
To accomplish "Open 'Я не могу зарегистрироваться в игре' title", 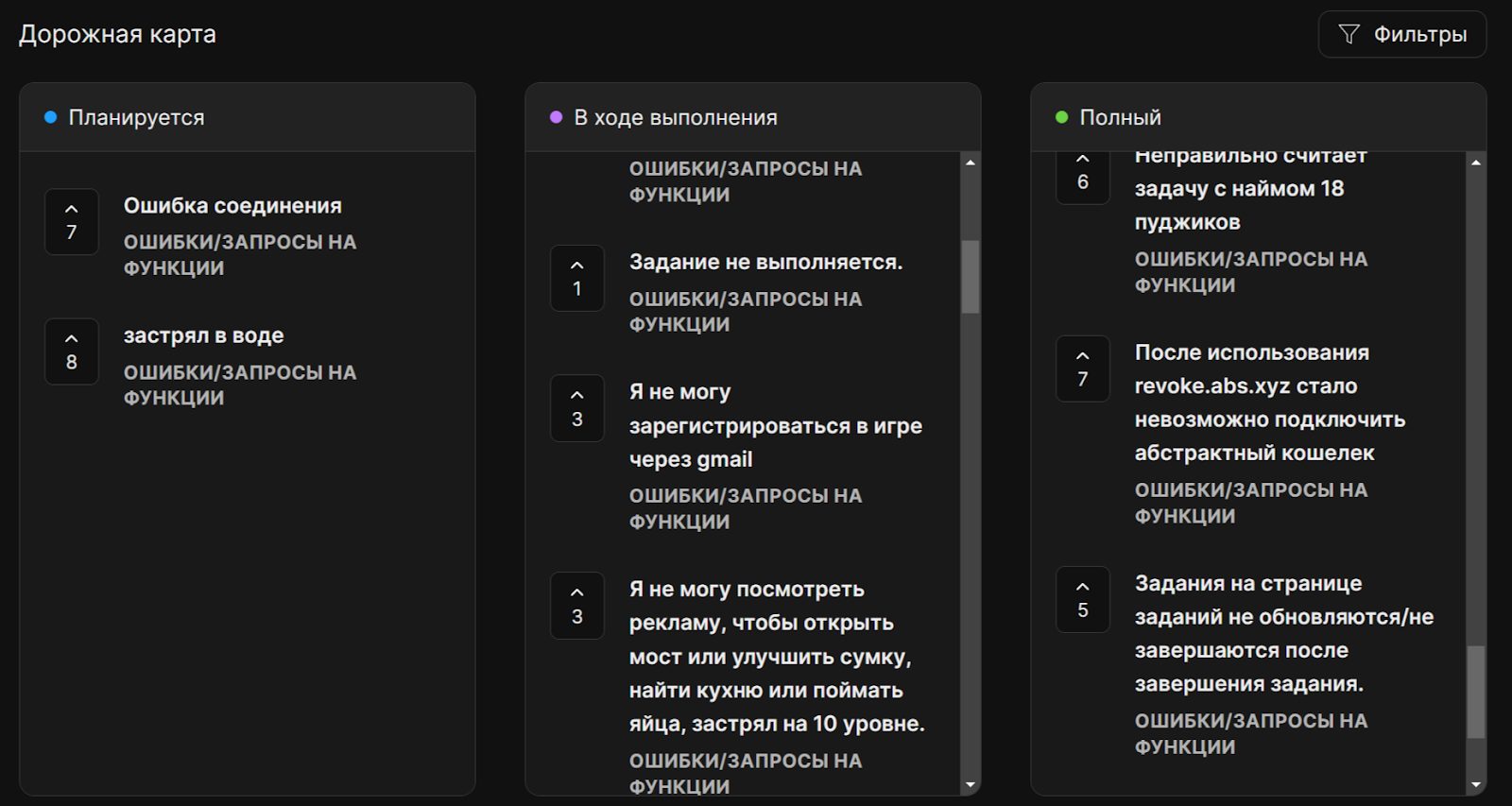I will tap(776, 425).
